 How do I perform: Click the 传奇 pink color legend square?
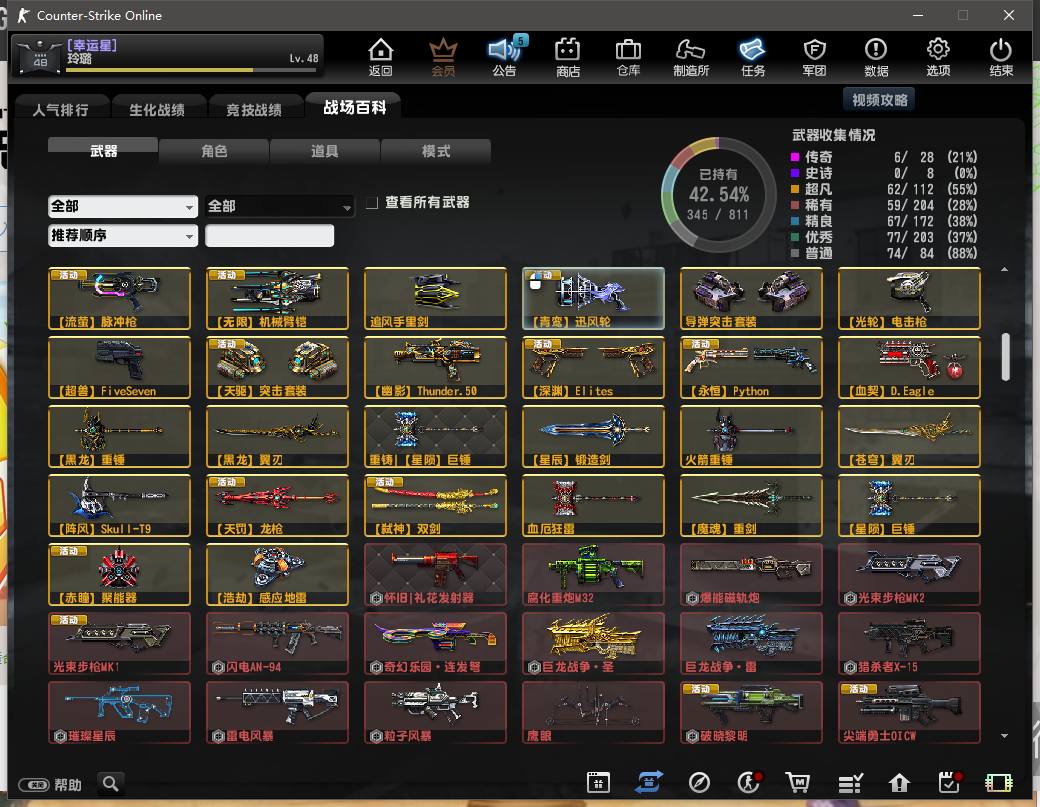click(795, 157)
